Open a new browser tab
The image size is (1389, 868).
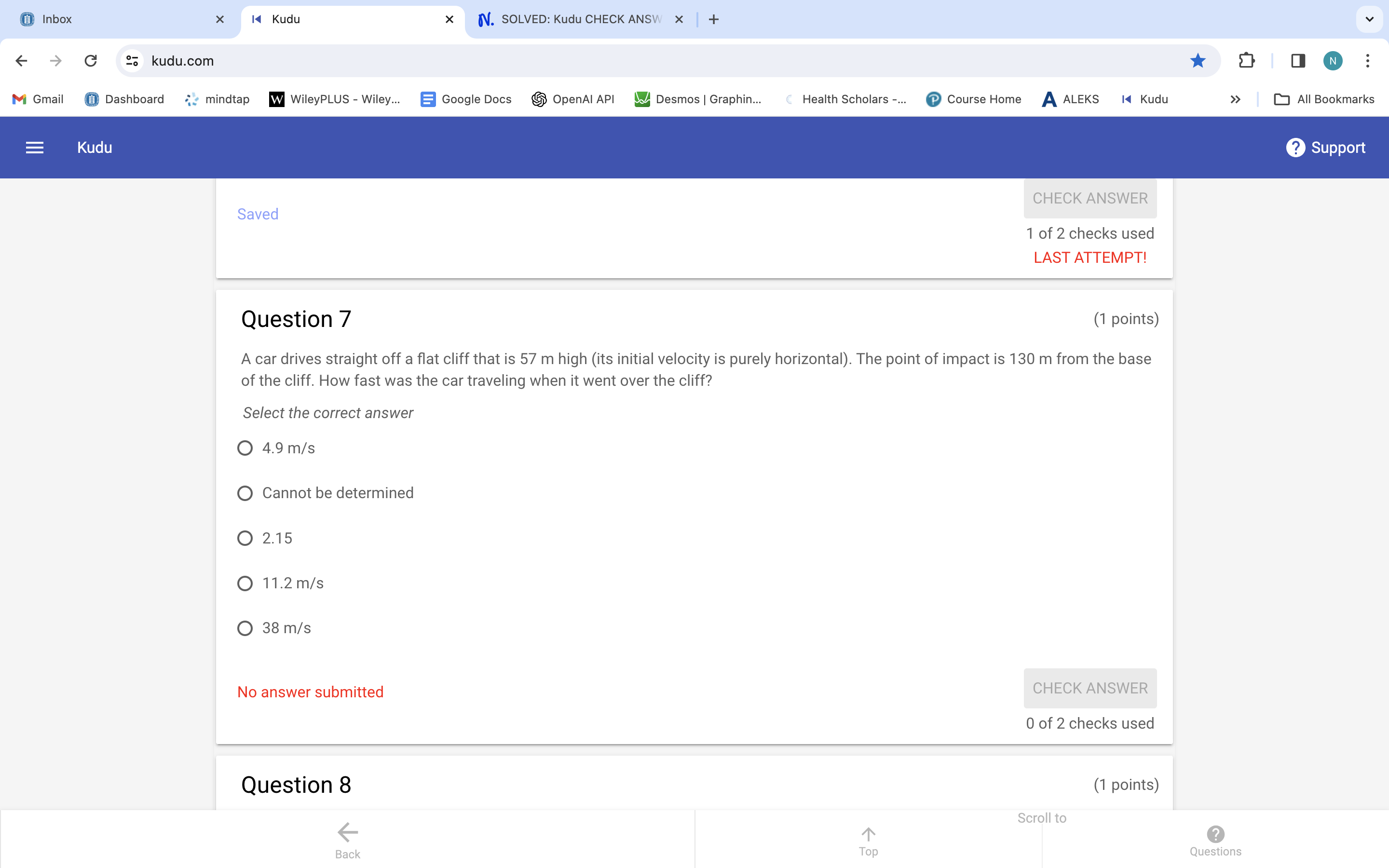click(x=713, y=19)
